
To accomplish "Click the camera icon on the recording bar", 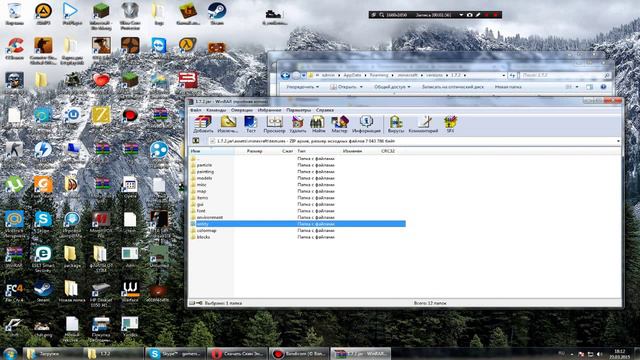I will click(x=469, y=15).
